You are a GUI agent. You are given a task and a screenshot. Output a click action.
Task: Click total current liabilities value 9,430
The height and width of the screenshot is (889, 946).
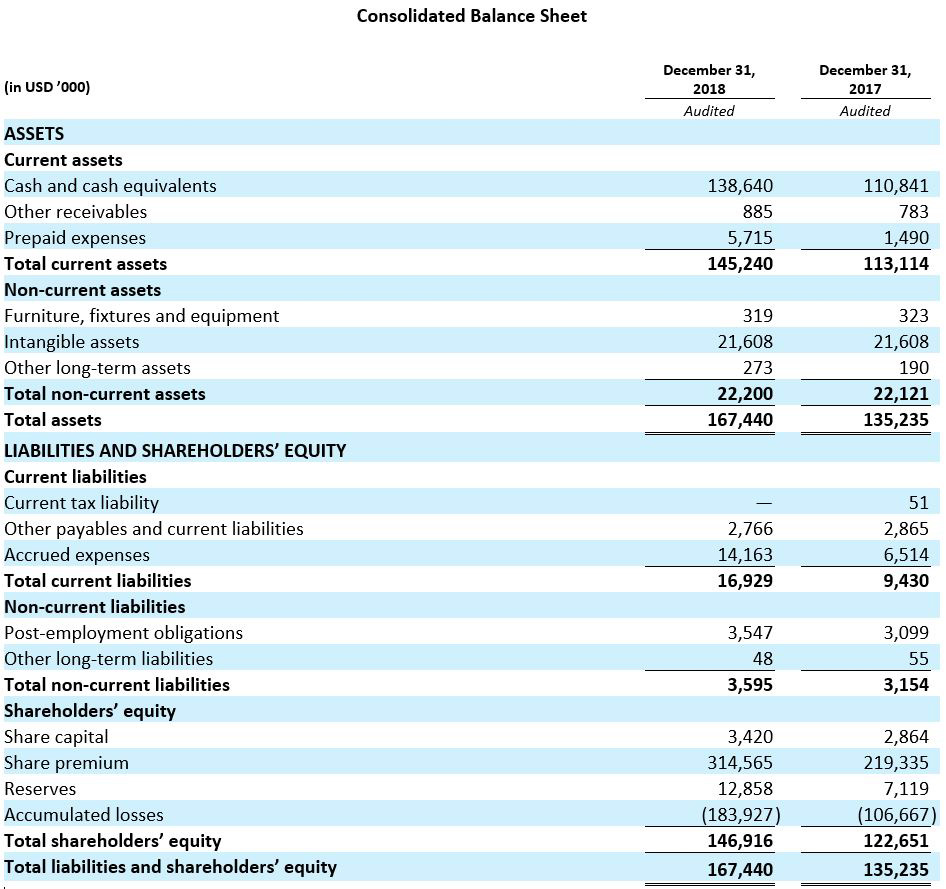pos(906,581)
